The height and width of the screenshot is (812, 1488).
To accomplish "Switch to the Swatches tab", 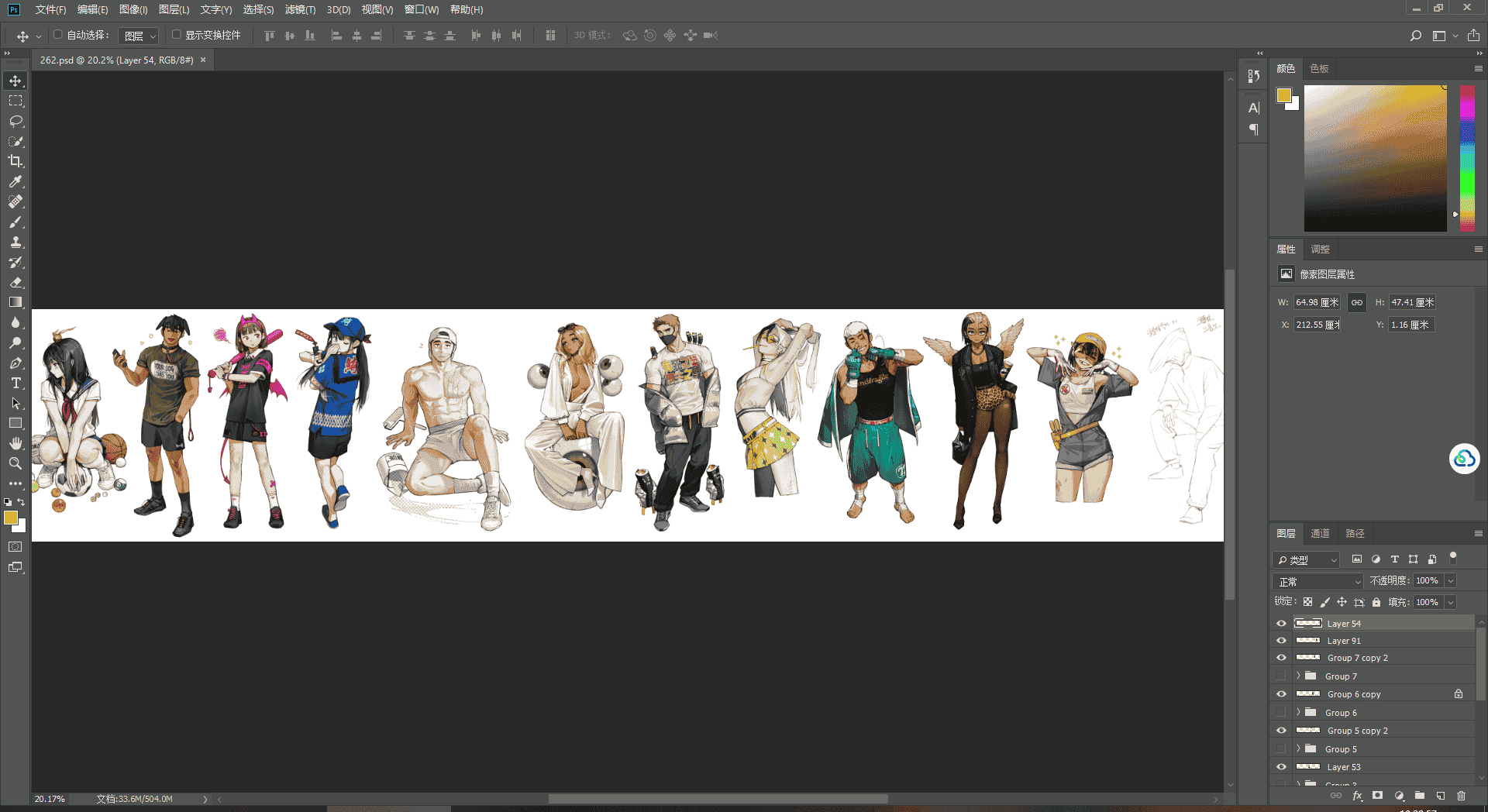I will [1319, 68].
